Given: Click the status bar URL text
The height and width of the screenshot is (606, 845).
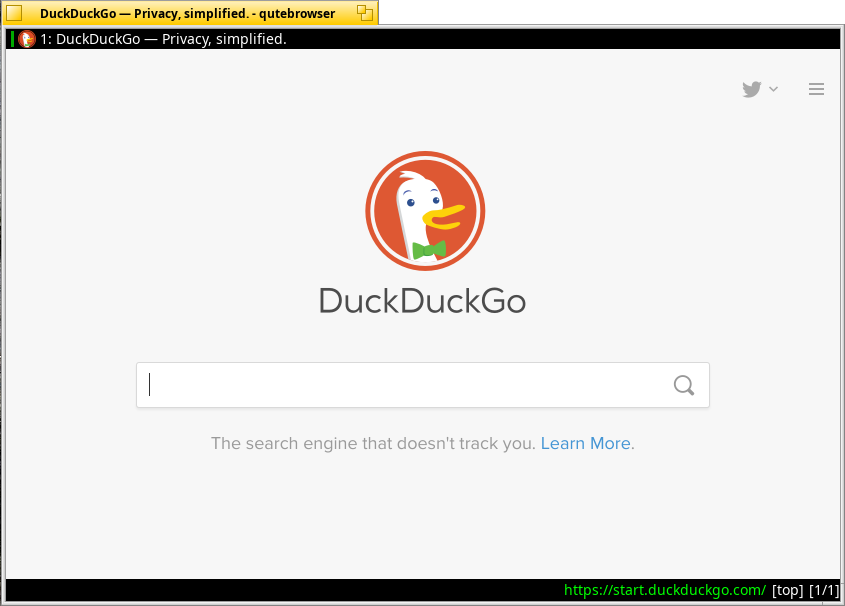Looking at the screenshot, I should click(x=664, y=590).
